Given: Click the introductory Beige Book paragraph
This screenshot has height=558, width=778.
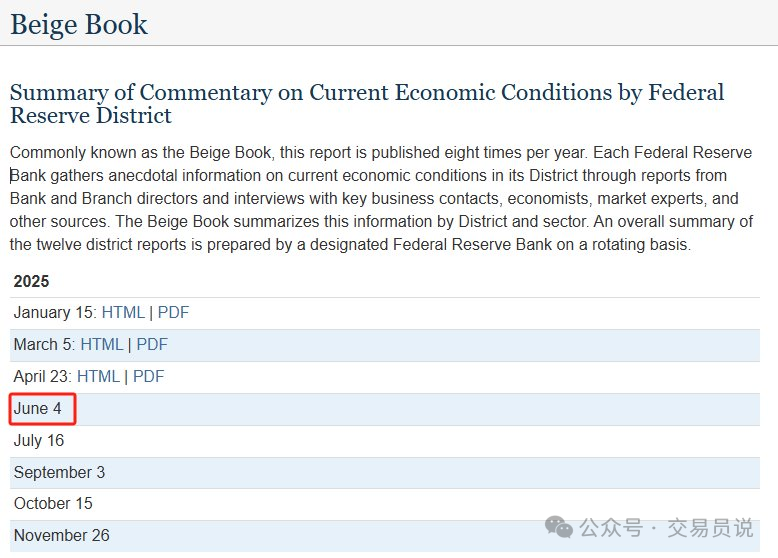Looking at the screenshot, I should (x=382, y=198).
